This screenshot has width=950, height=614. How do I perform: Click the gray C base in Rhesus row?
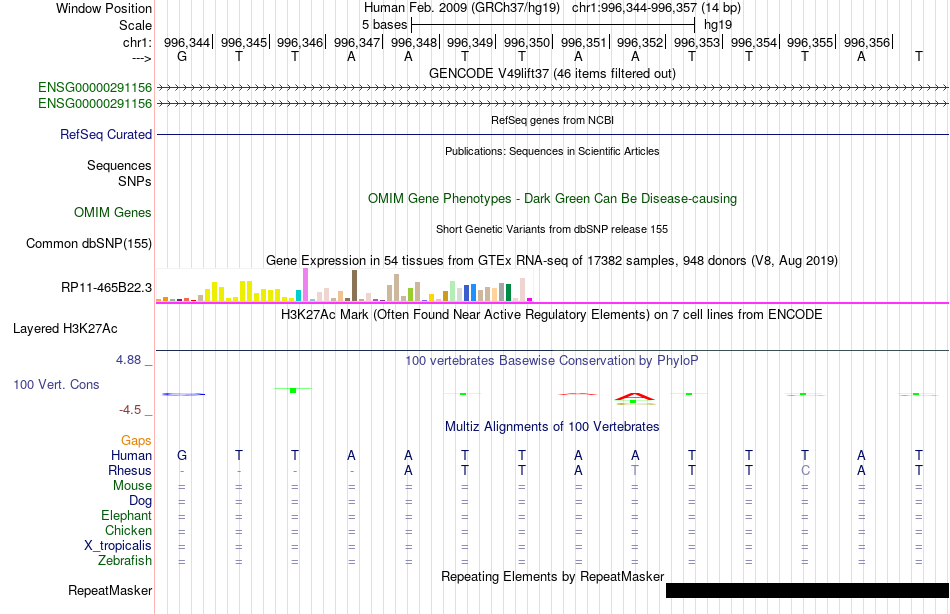pos(805,470)
